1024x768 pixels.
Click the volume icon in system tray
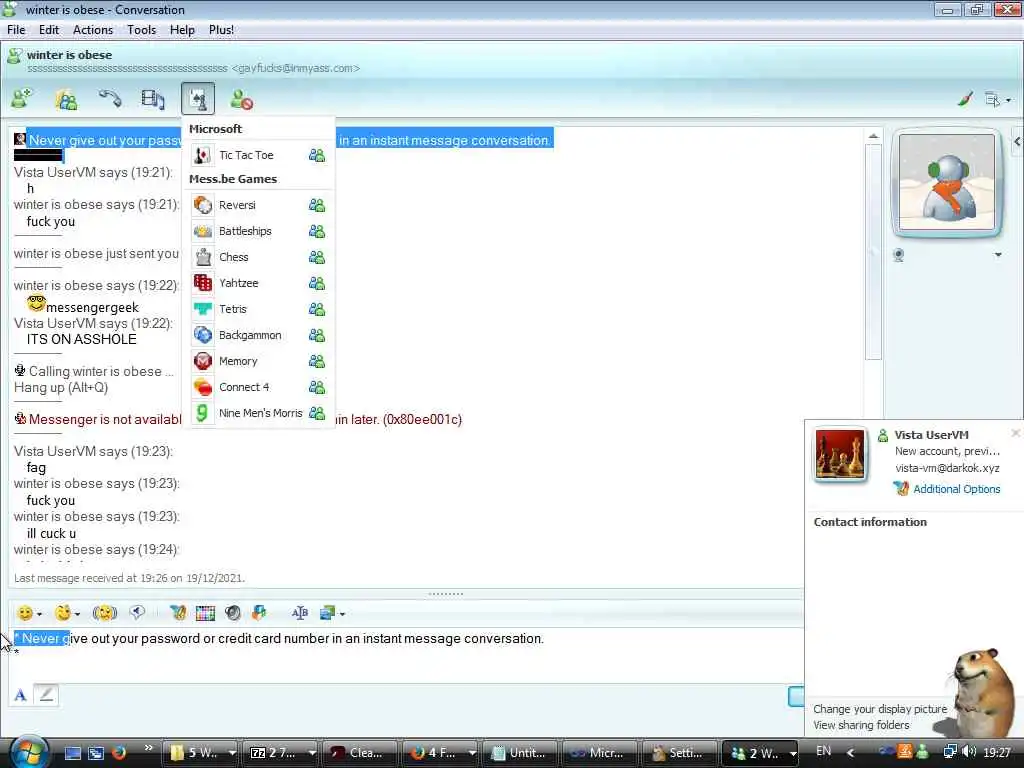pos(968,752)
